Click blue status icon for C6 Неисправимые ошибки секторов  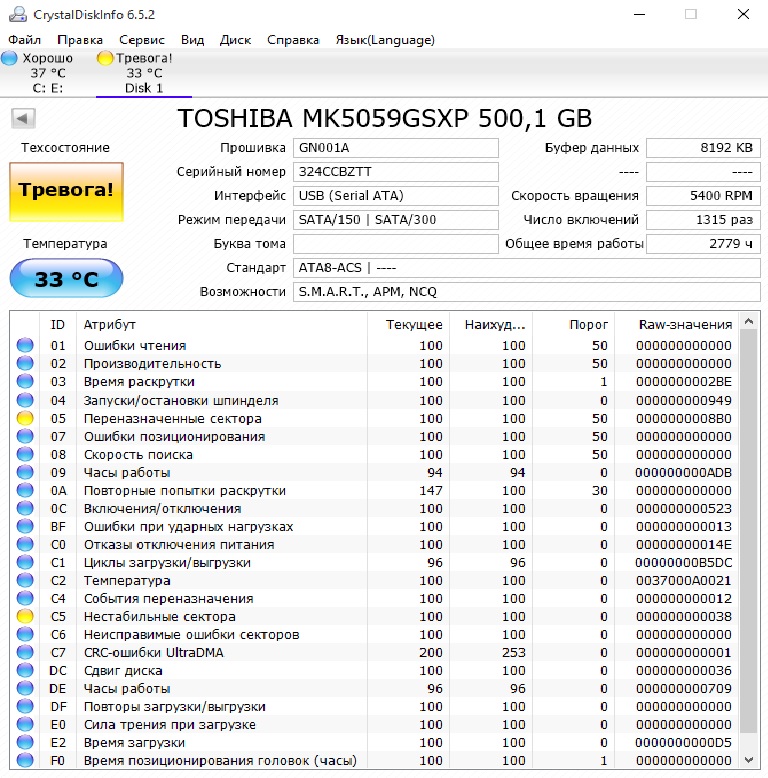tap(25, 635)
